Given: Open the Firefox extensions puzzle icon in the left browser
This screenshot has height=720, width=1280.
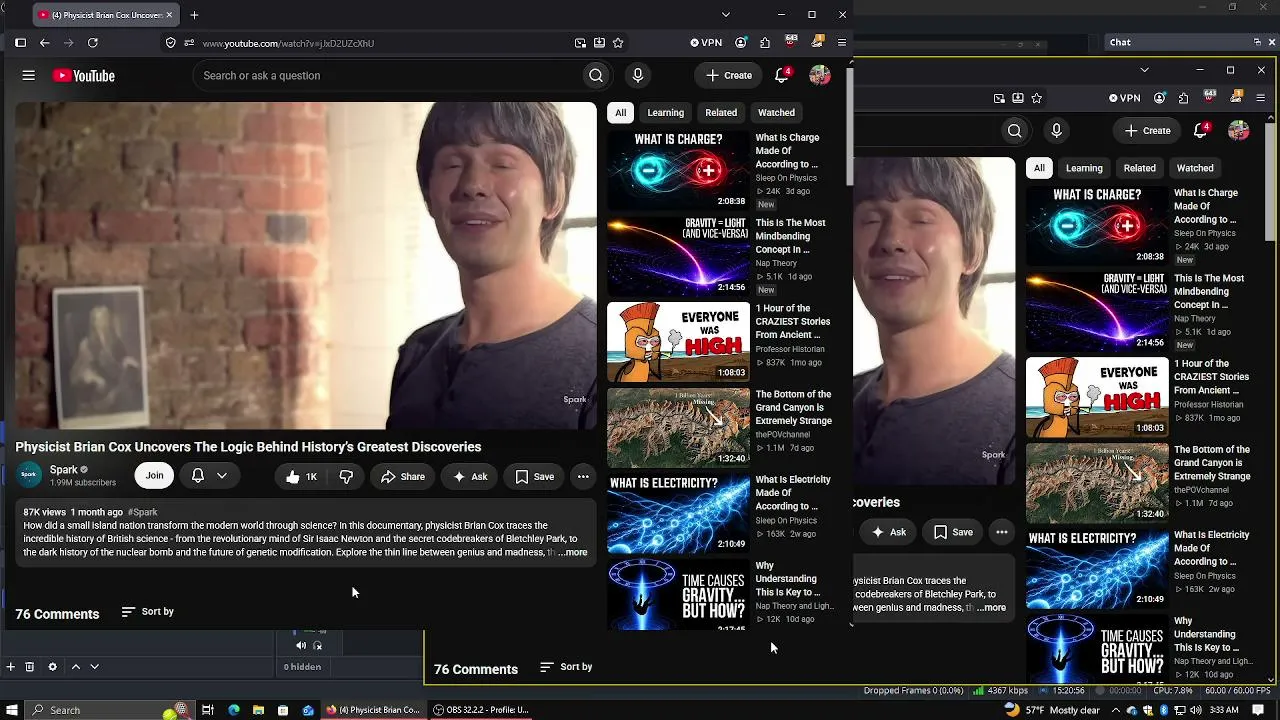Looking at the screenshot, I should point(765,43).
